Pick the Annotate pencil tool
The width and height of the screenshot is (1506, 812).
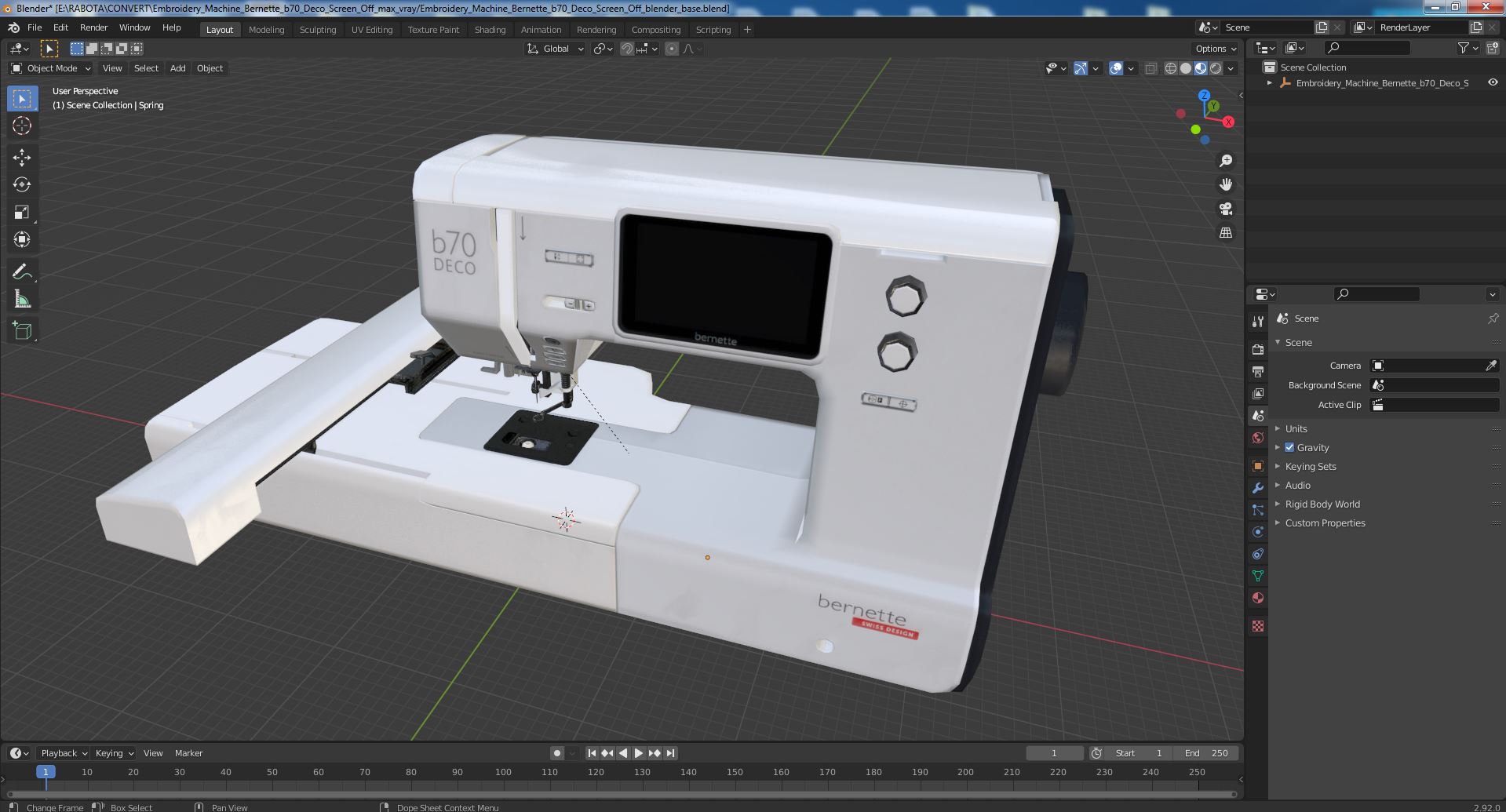coord(22,271)
